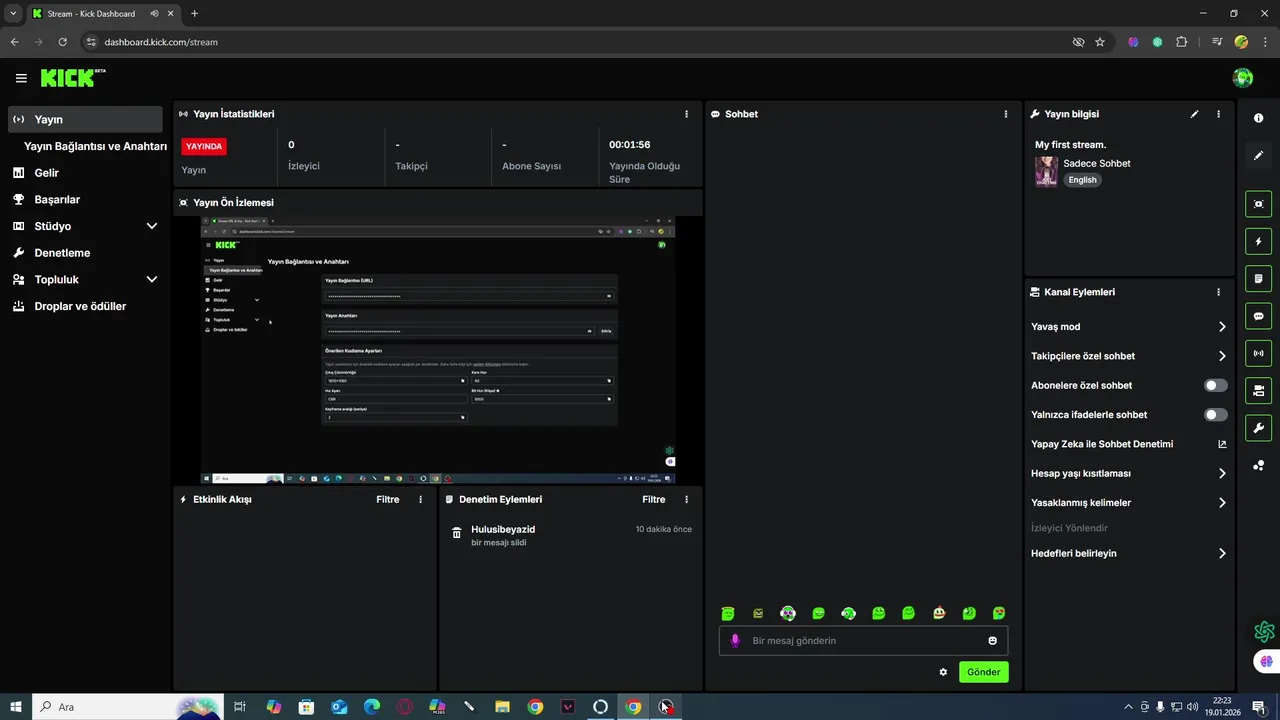Screen dimensions: 1280x720
Task: Focus the Bir mesaj gönderin input
Action: pyautogui.click(x=863, y=640)
